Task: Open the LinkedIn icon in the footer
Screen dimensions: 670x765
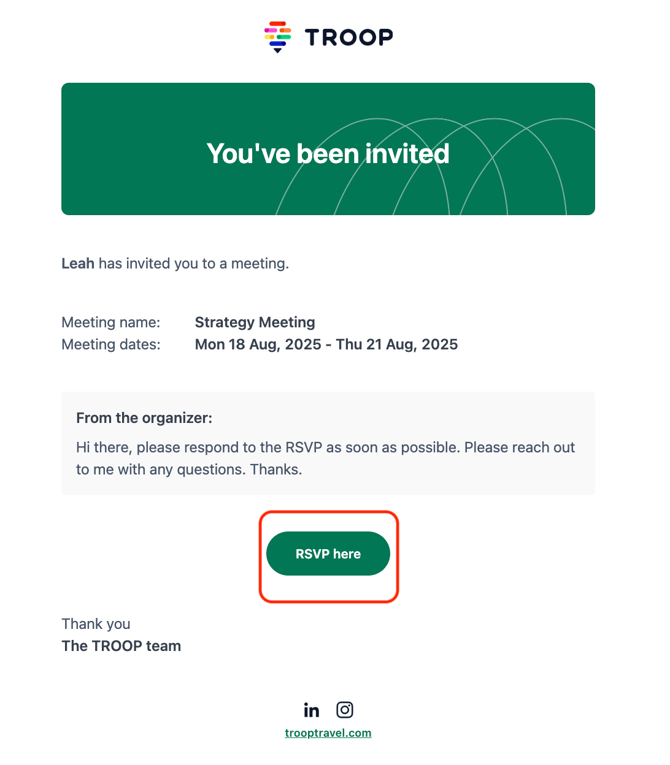Action: pyautogui.click(x=311, y=710)
